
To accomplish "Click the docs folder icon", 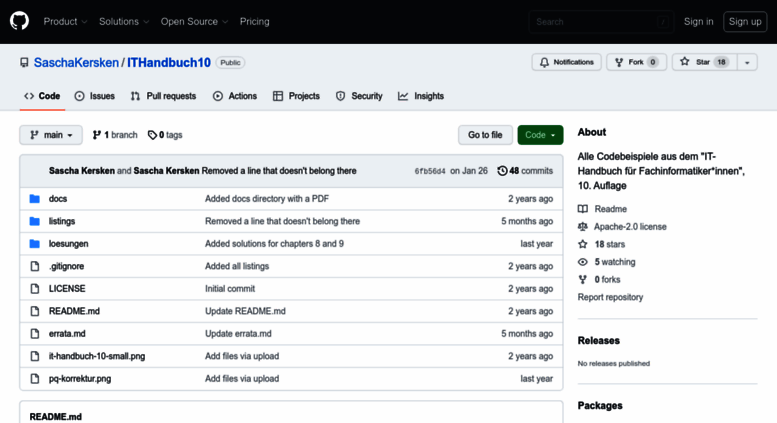I will (35, 199).
